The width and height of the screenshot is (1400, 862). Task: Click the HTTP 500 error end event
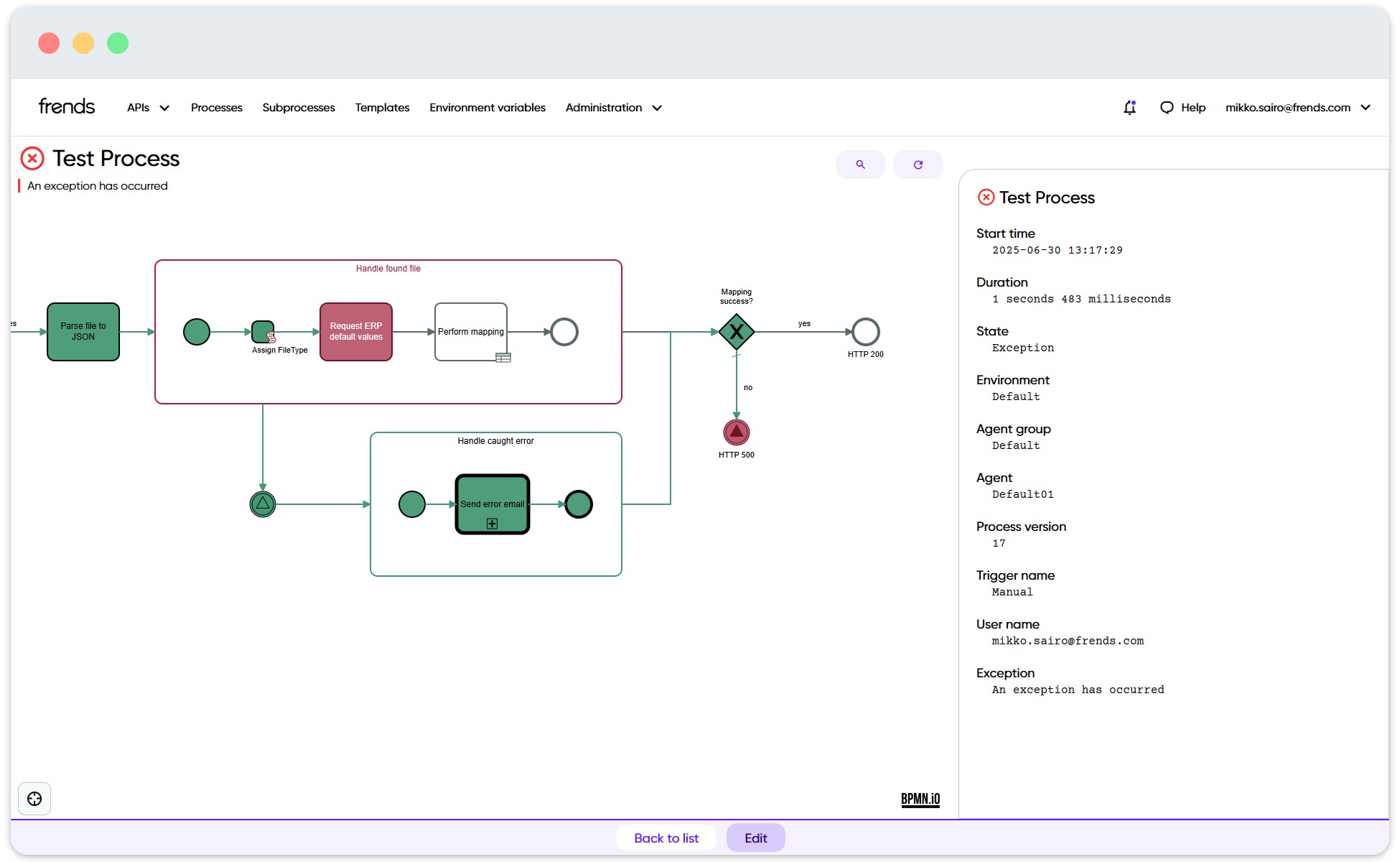point(736,432)
